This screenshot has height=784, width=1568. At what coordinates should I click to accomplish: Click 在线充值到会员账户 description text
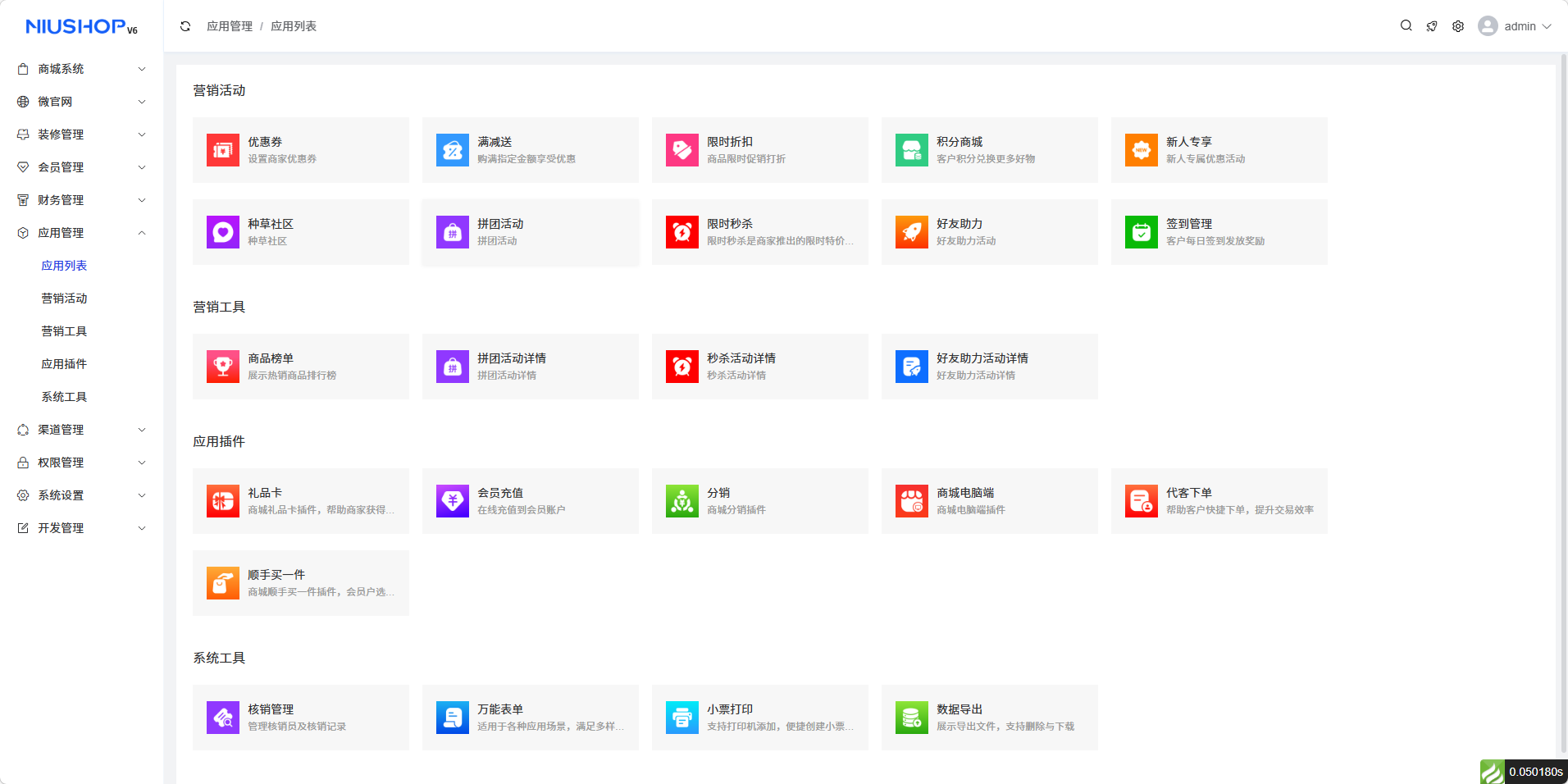(x=522, y=510)
